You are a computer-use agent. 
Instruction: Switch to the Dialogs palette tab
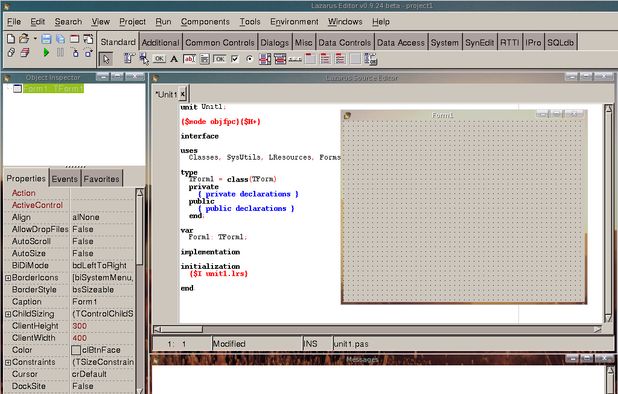tap(275, 43)
